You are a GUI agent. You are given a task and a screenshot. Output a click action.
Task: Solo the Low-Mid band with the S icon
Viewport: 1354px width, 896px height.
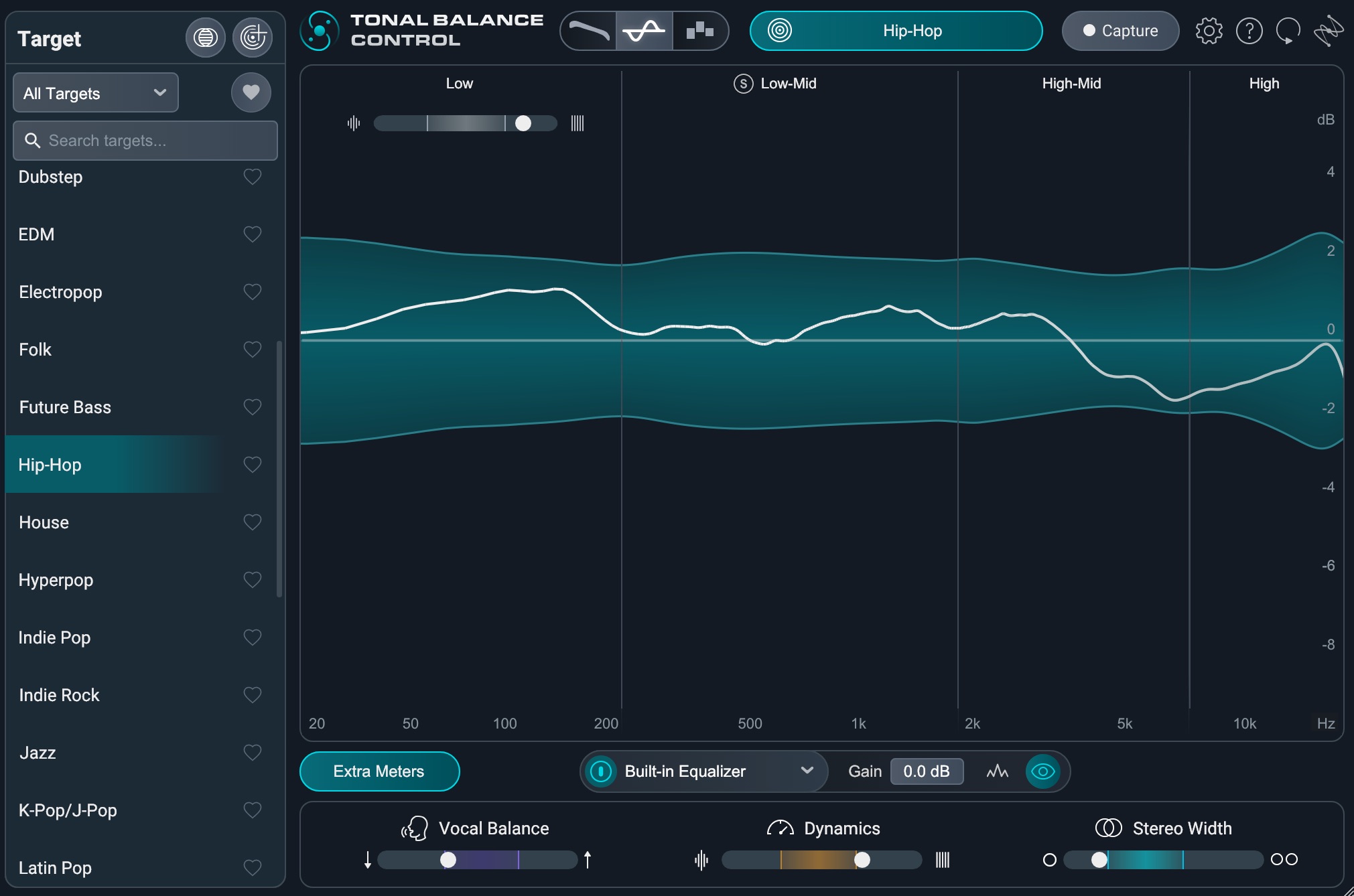743,83
